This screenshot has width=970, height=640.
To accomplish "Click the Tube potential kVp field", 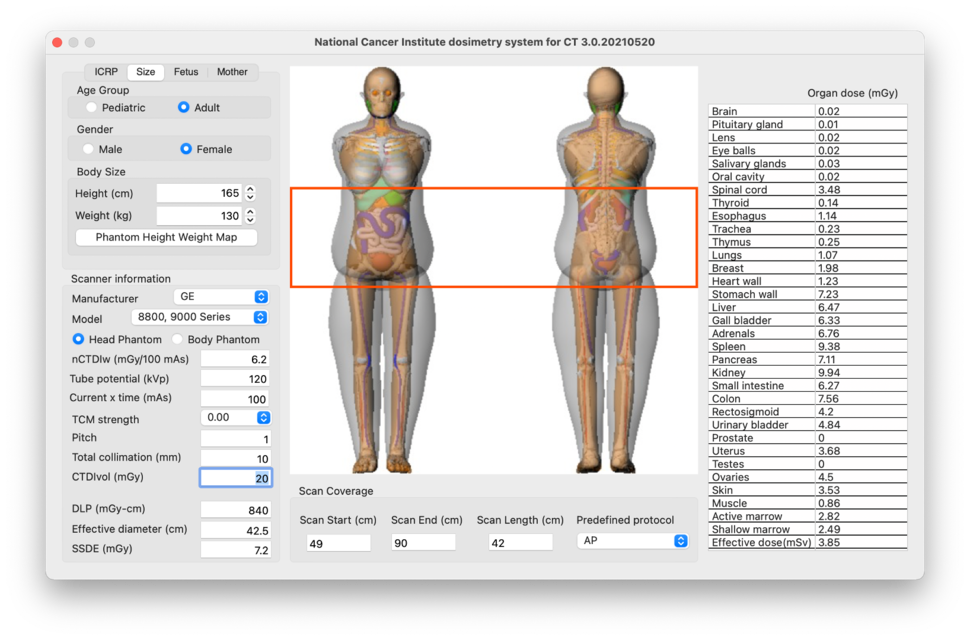I will coord(235,379).
